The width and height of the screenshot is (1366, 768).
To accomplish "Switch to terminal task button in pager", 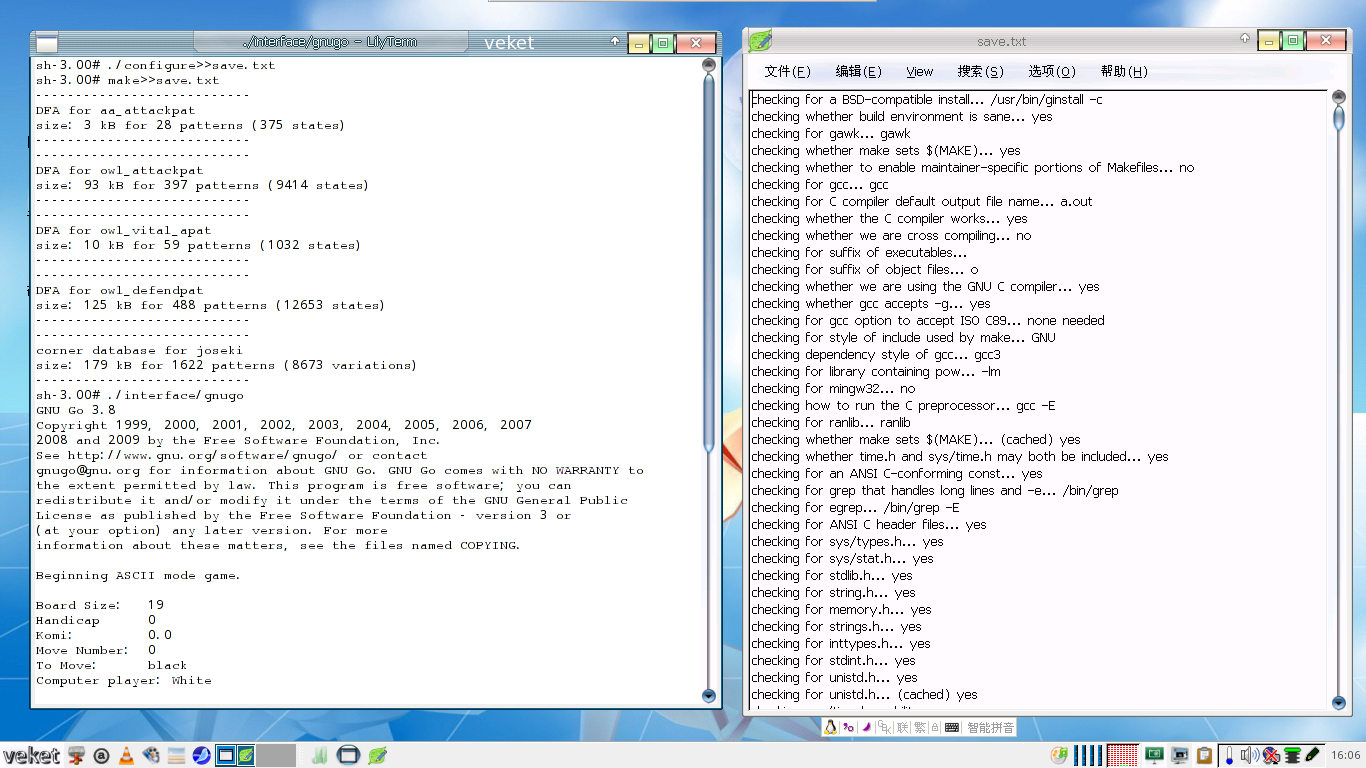I will 226,755.
